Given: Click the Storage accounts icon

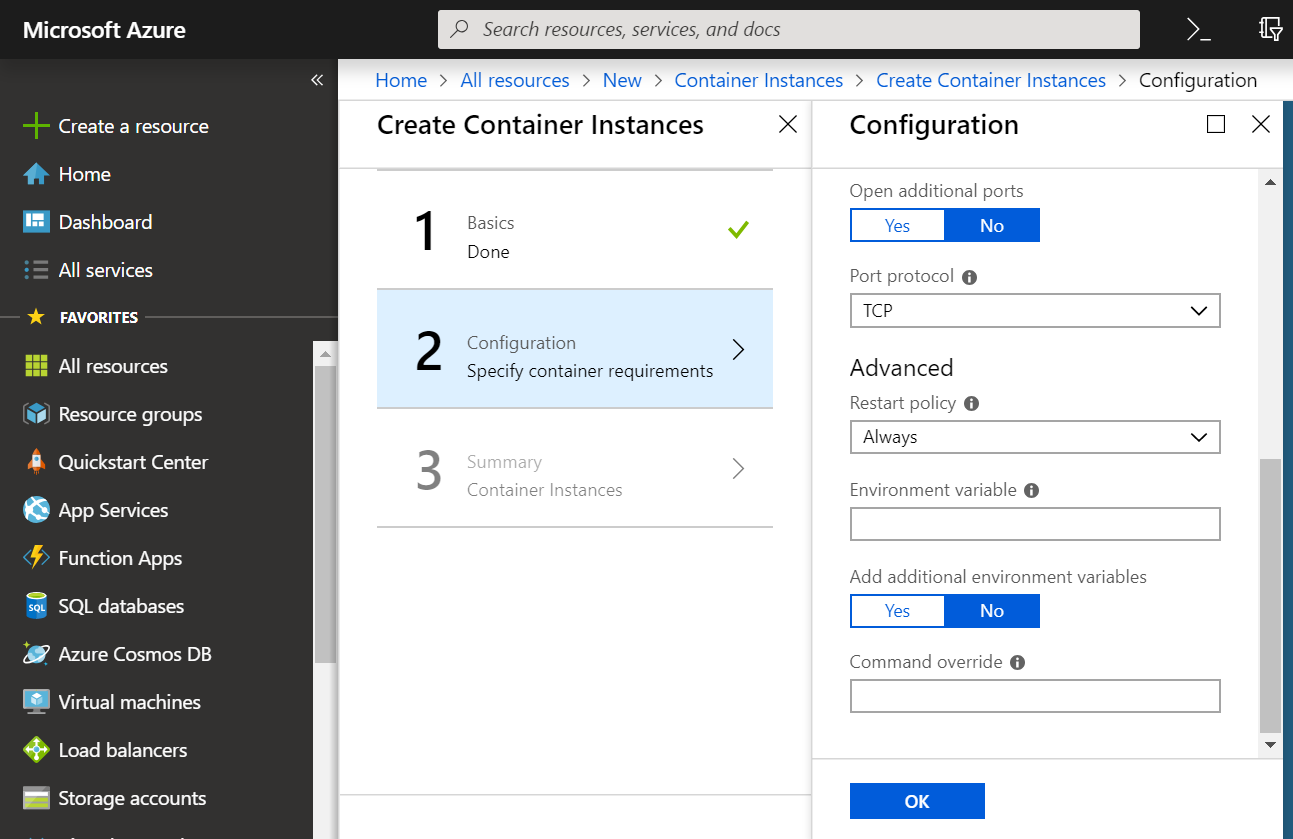Looking at the screenshot, I should coord(36,798).
